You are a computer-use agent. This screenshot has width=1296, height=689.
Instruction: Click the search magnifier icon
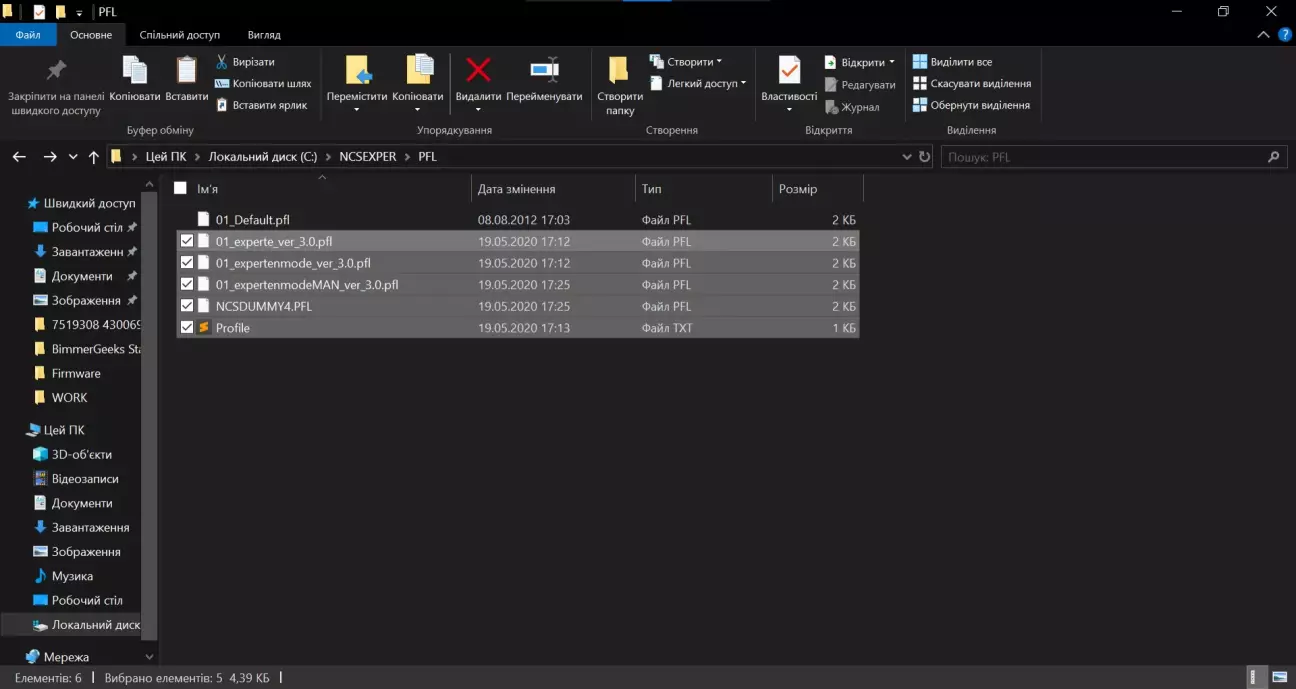point(1273,157)
